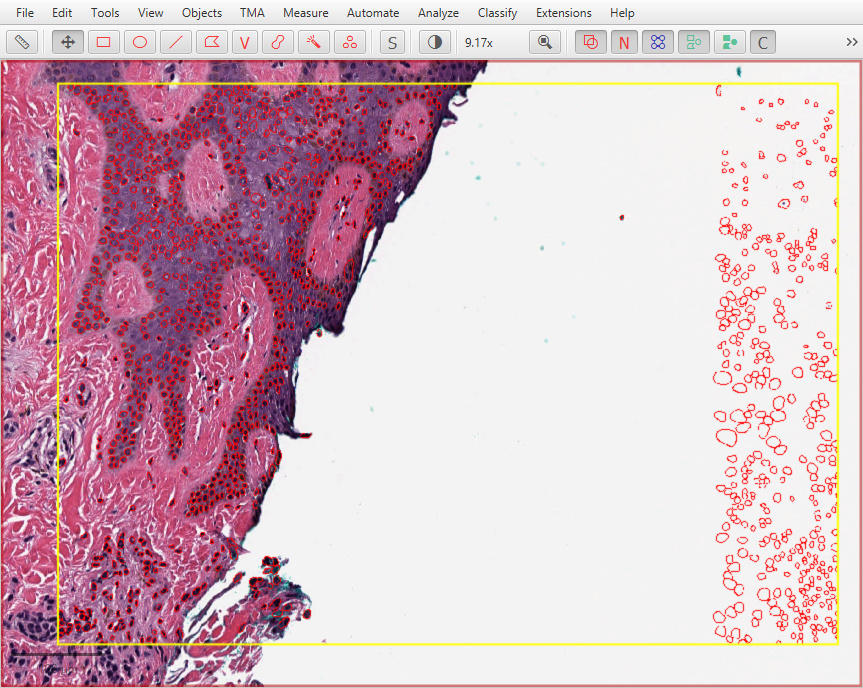Toggle fill detections button
863x688 pixels.
tap(730, 42)
